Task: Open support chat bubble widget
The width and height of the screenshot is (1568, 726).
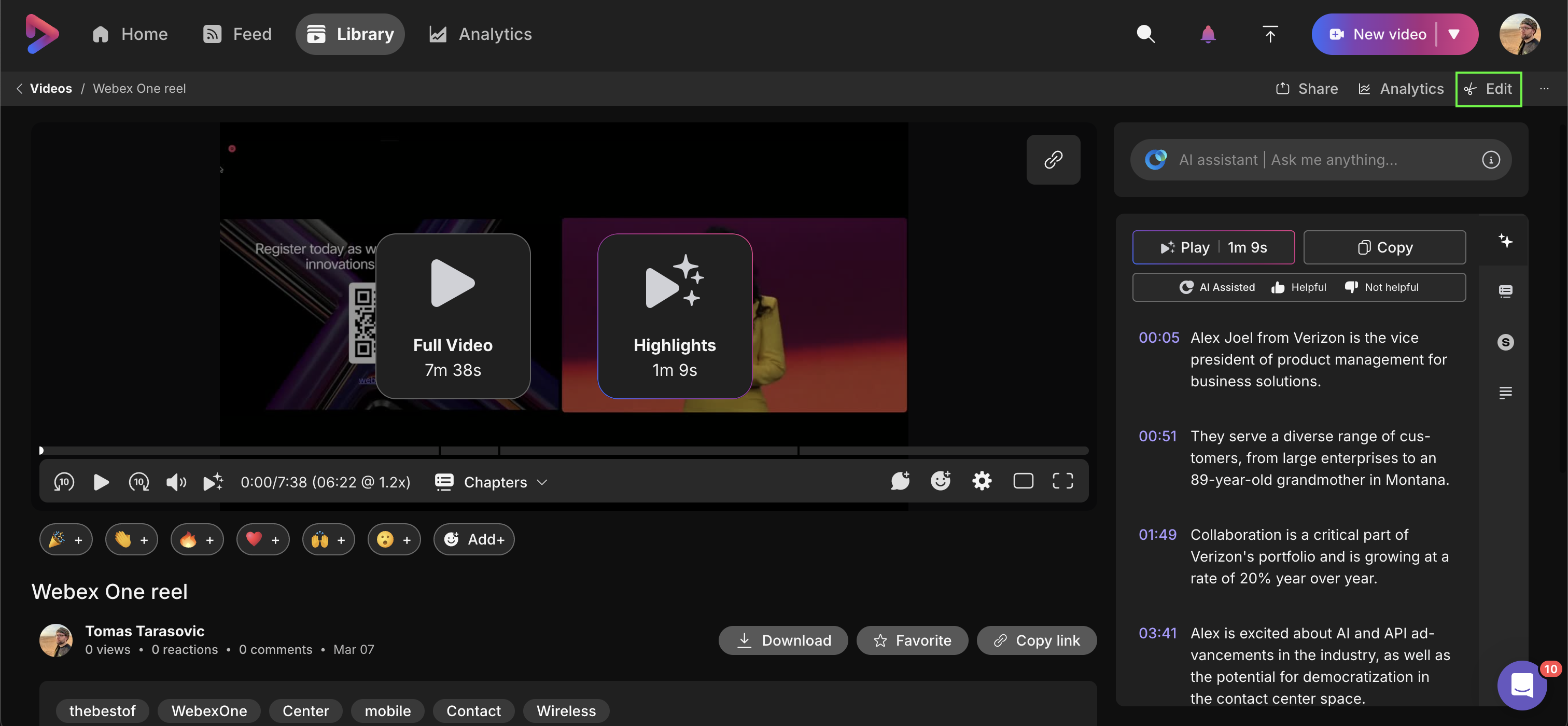Action: (1522, 685)
